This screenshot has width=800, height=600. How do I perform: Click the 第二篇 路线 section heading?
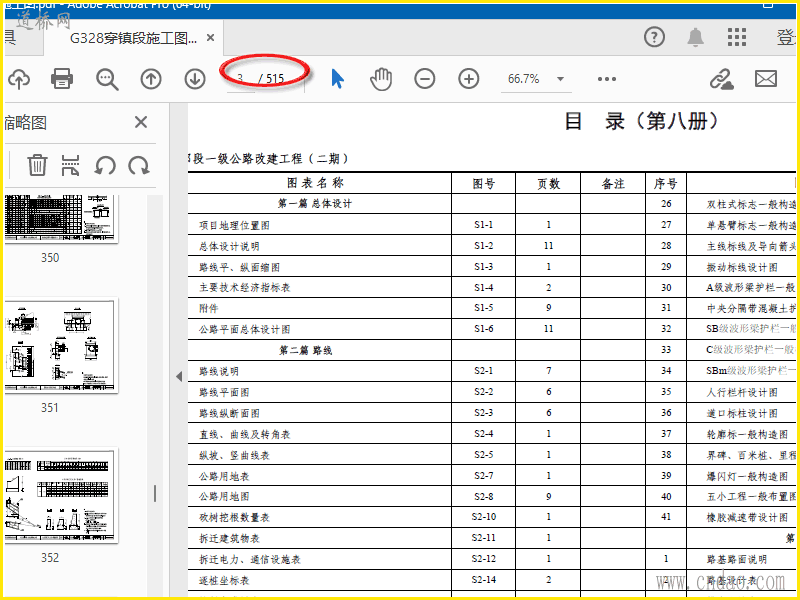(x=306, y=351)
